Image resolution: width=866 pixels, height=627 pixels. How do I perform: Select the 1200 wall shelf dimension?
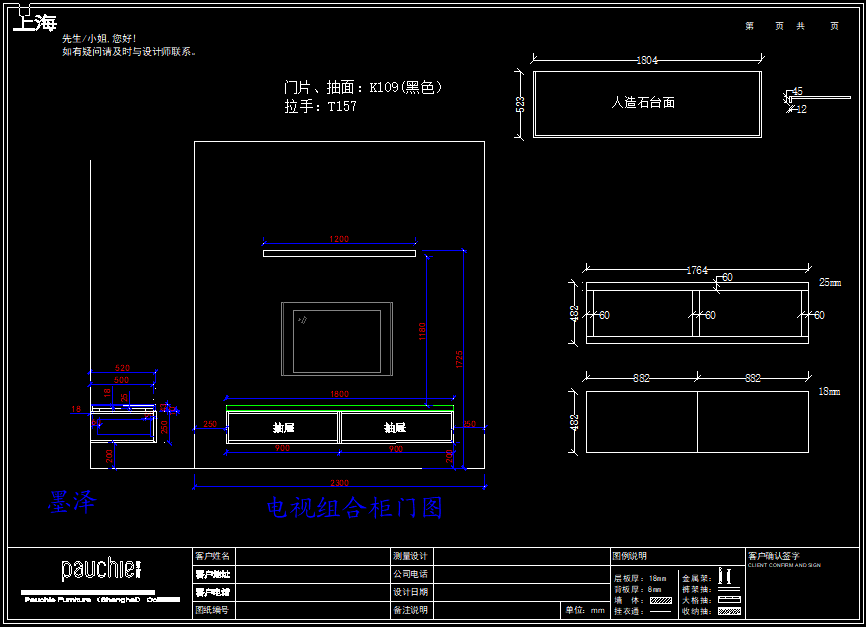click(x=339, y=239)
